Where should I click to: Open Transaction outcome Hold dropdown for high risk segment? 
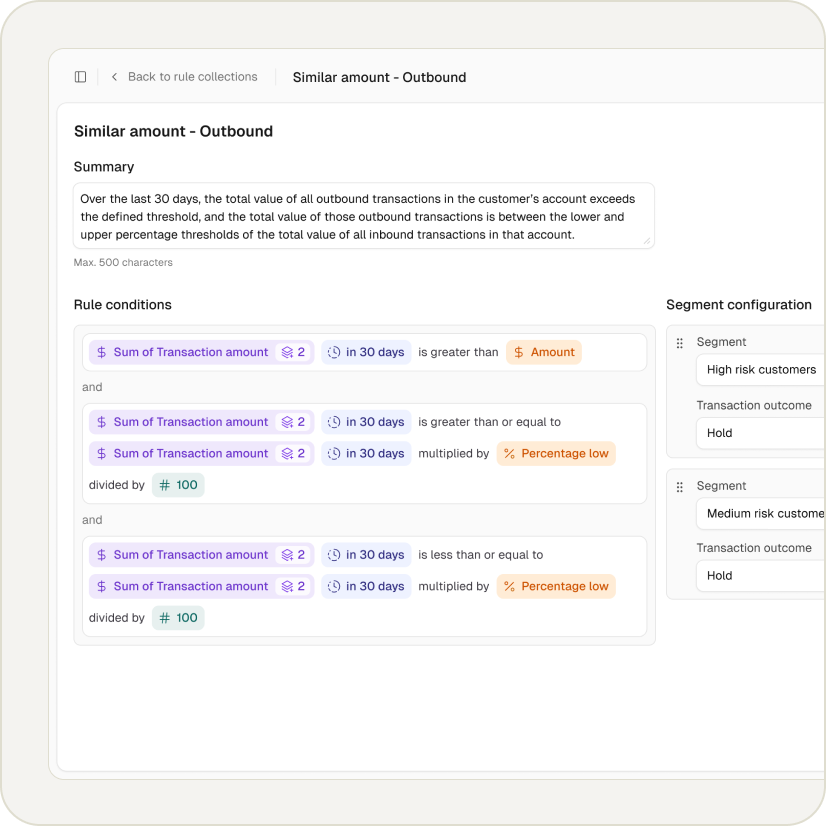pos(761,433)
